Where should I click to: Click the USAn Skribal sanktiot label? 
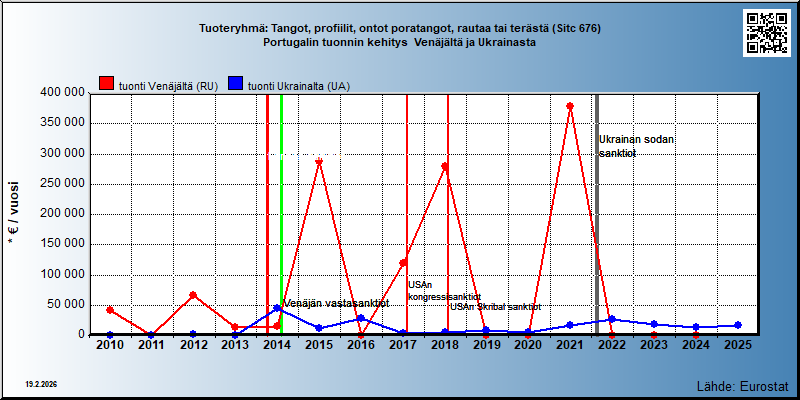[x=495, y=307]
